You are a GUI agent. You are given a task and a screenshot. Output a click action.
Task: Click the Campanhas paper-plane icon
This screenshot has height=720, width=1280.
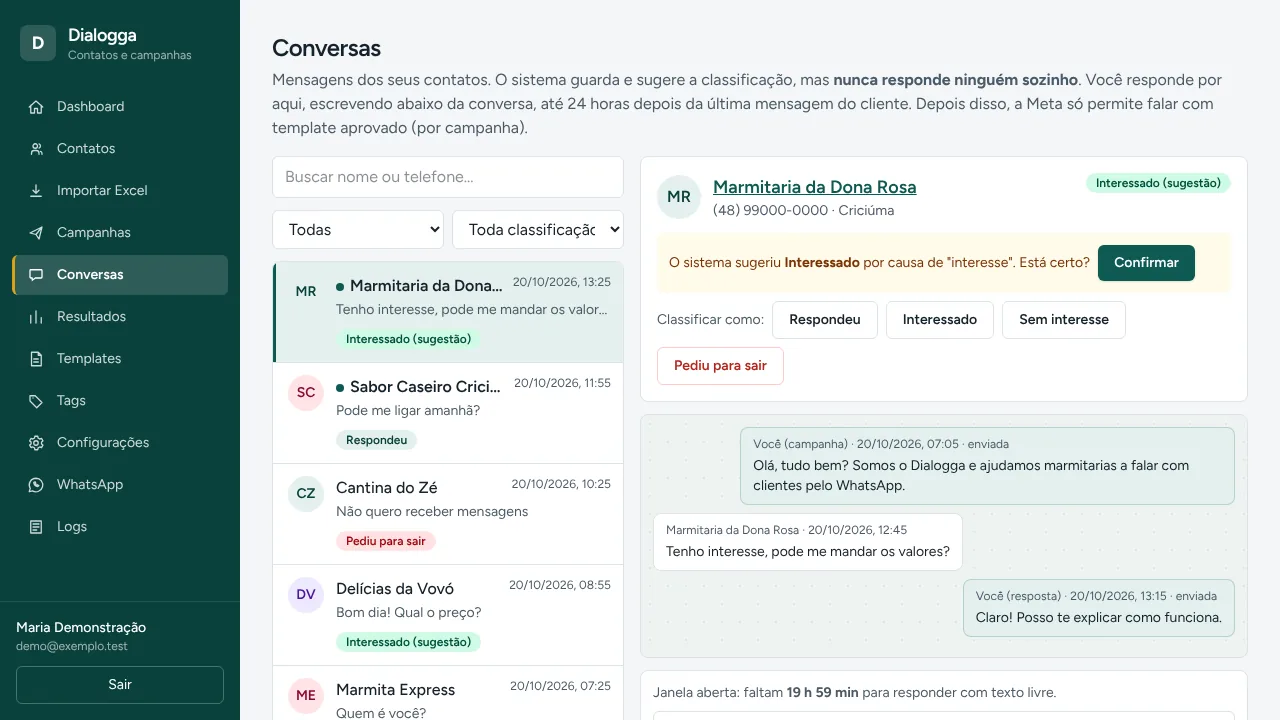[36, 233]
